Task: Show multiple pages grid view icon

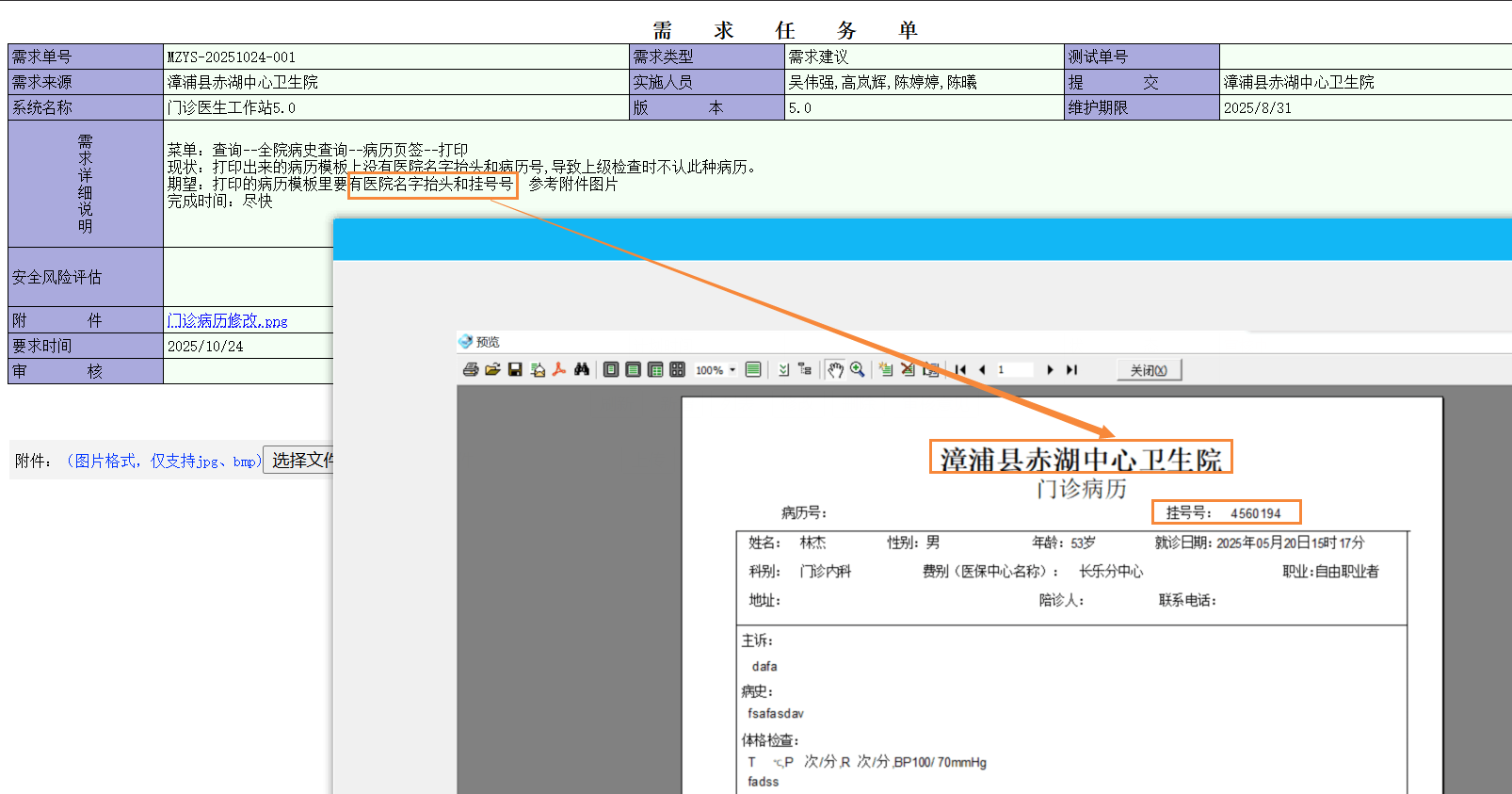Action: (x=677, y=370)
